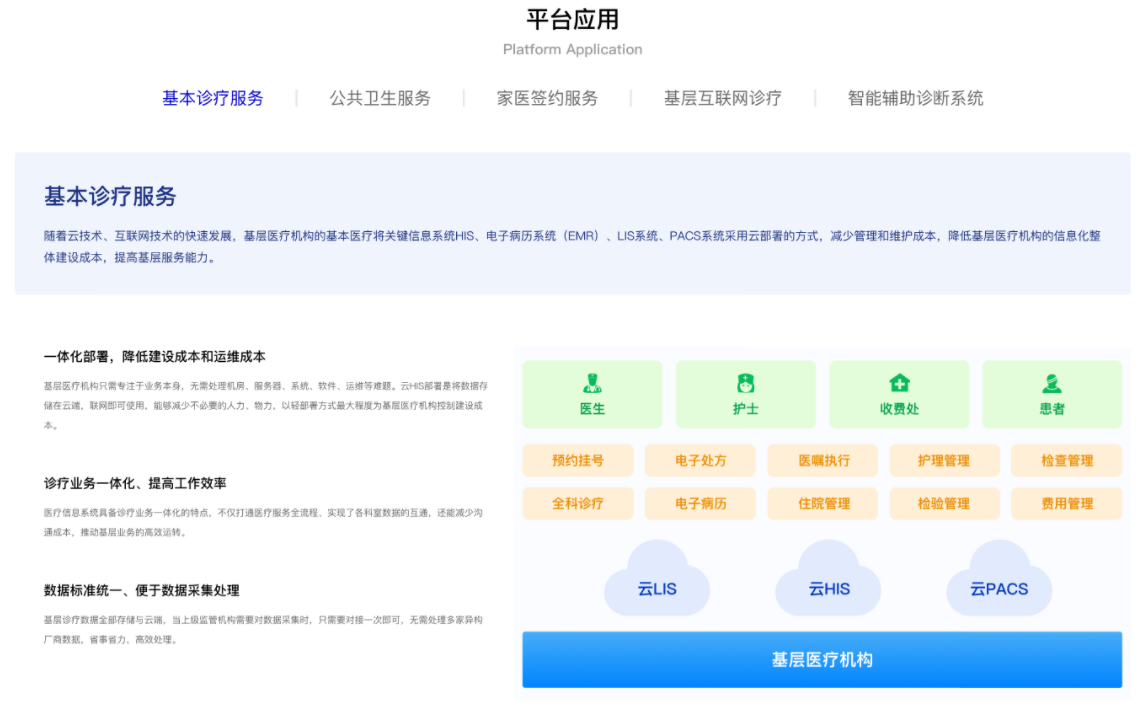
Task: Switch to the 基本诊疗服务 tab
Action: point(213,98)
